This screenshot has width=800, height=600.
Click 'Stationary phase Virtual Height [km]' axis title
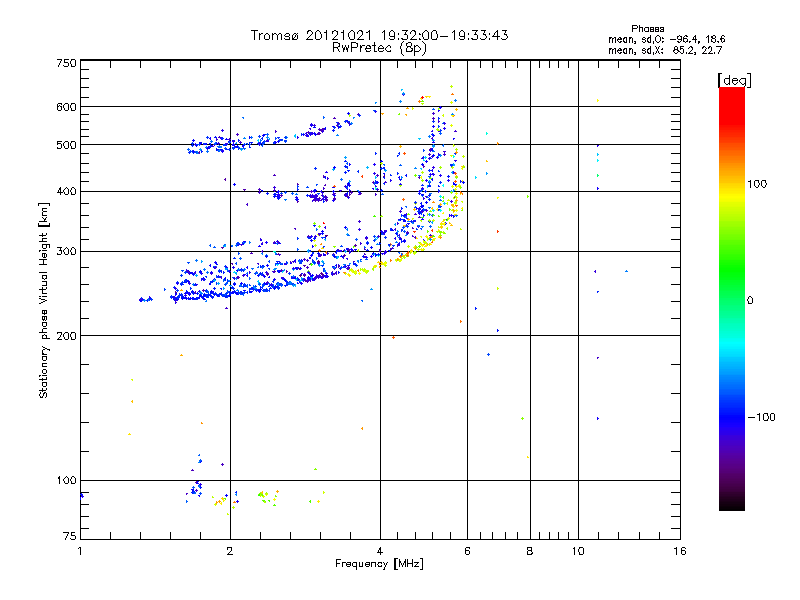[x=43, y=300]
